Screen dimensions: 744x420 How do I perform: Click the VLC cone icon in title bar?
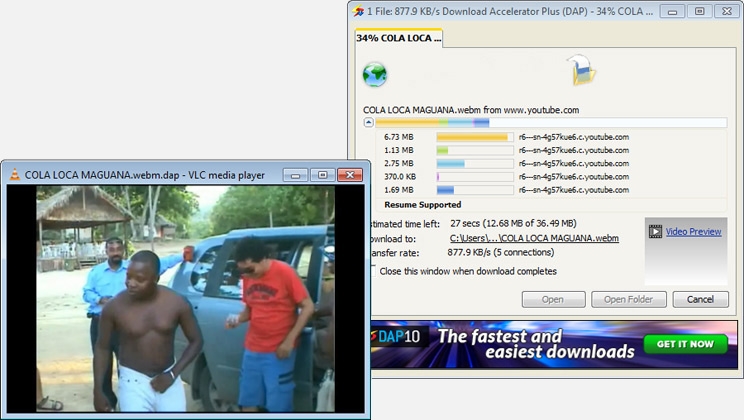[x=15, y=175]
